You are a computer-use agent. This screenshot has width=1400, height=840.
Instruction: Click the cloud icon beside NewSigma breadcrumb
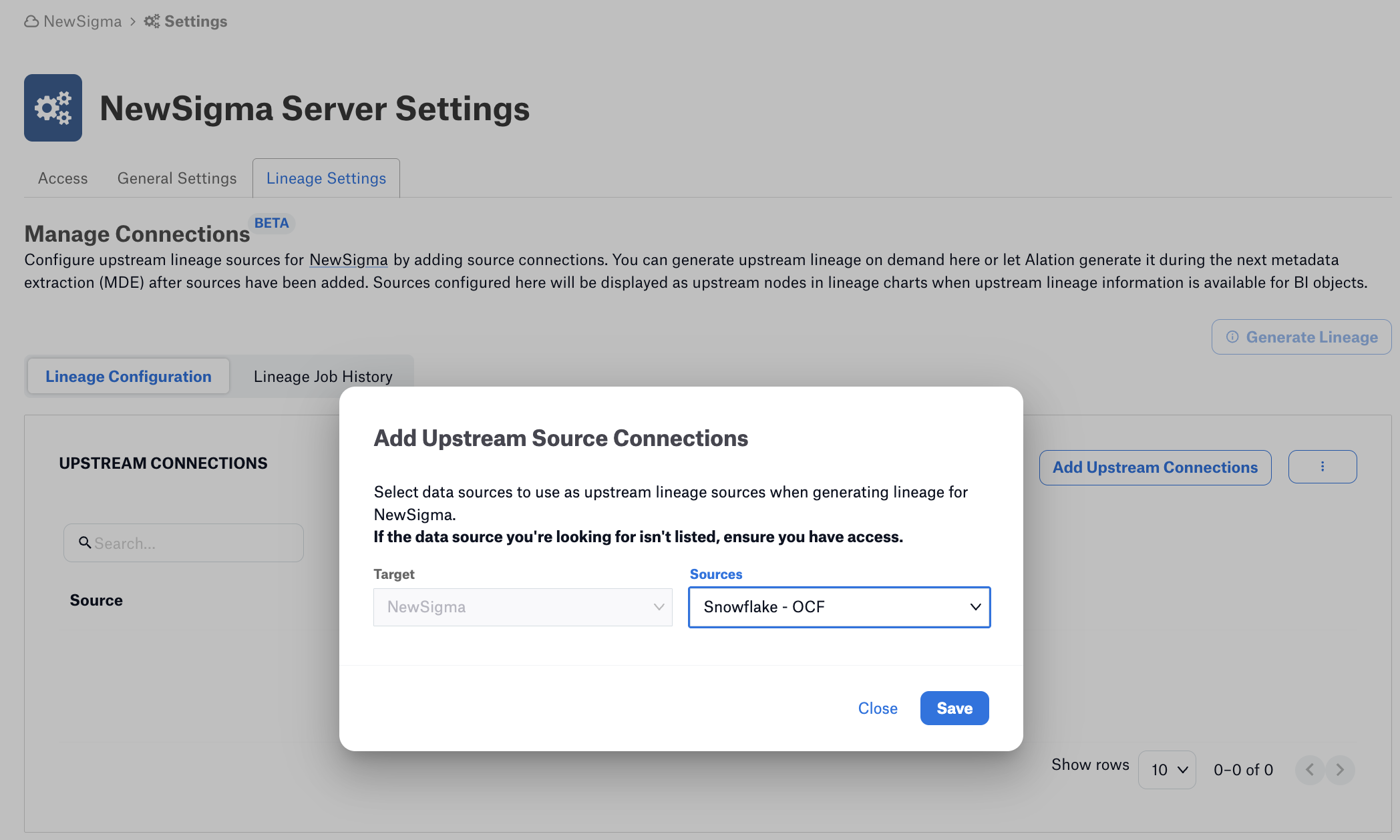point(31,21)
